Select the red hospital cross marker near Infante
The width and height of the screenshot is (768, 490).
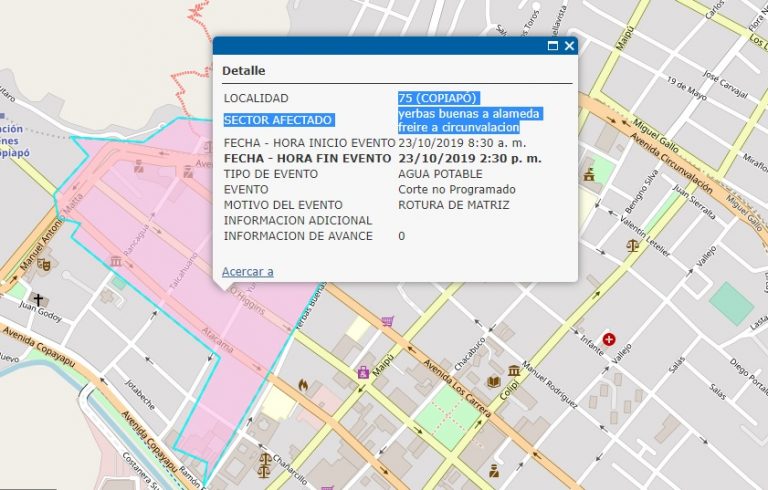(x=608, y=340)
